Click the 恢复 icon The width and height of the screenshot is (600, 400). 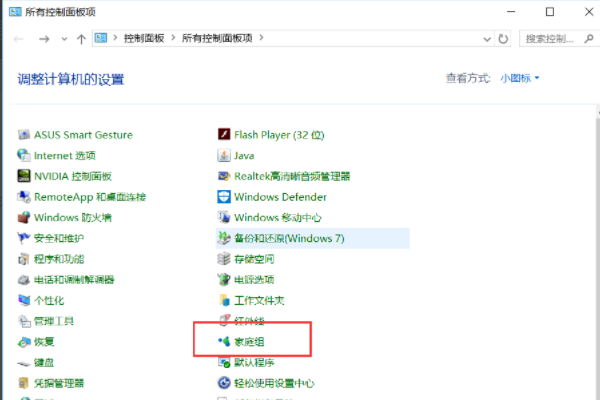coord(24,341)
